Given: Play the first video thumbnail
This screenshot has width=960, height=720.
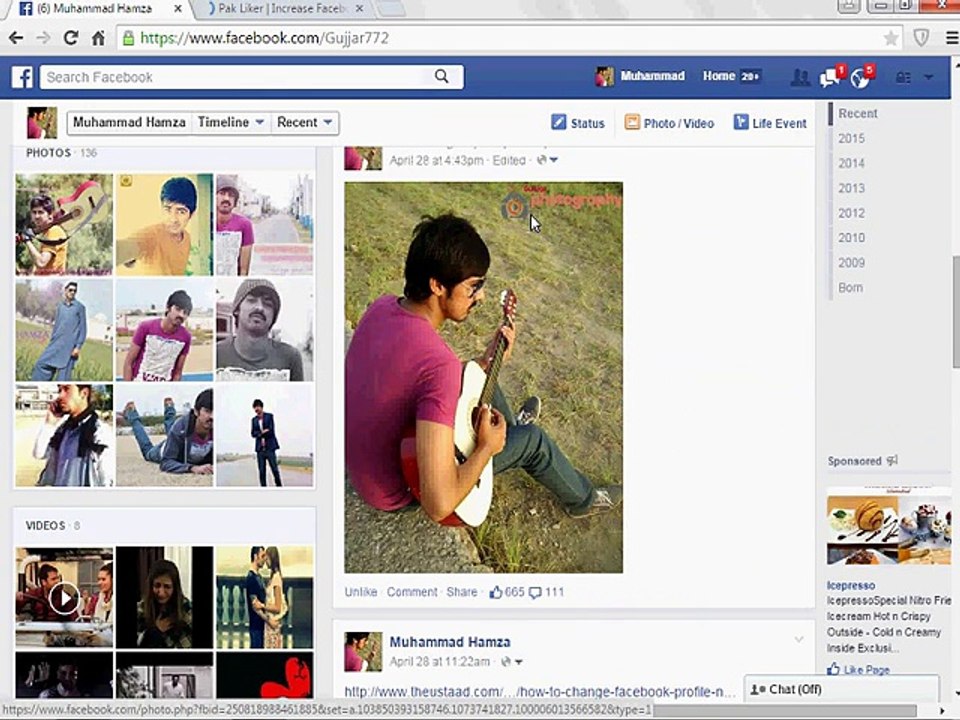Looking at the screenshot, I should coord(64,597).
